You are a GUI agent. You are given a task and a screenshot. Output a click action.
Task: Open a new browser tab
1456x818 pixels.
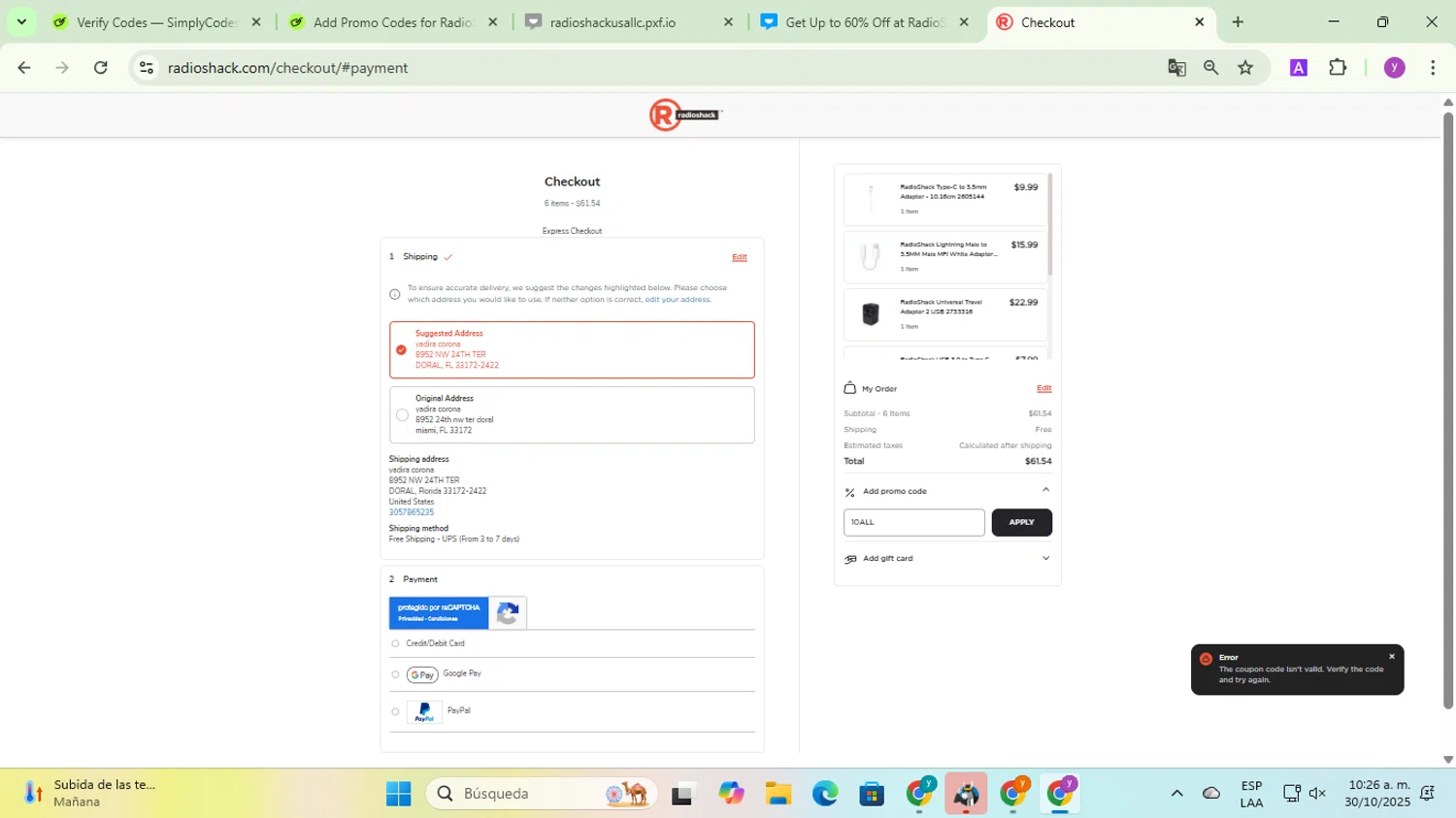coord(1238,22)
